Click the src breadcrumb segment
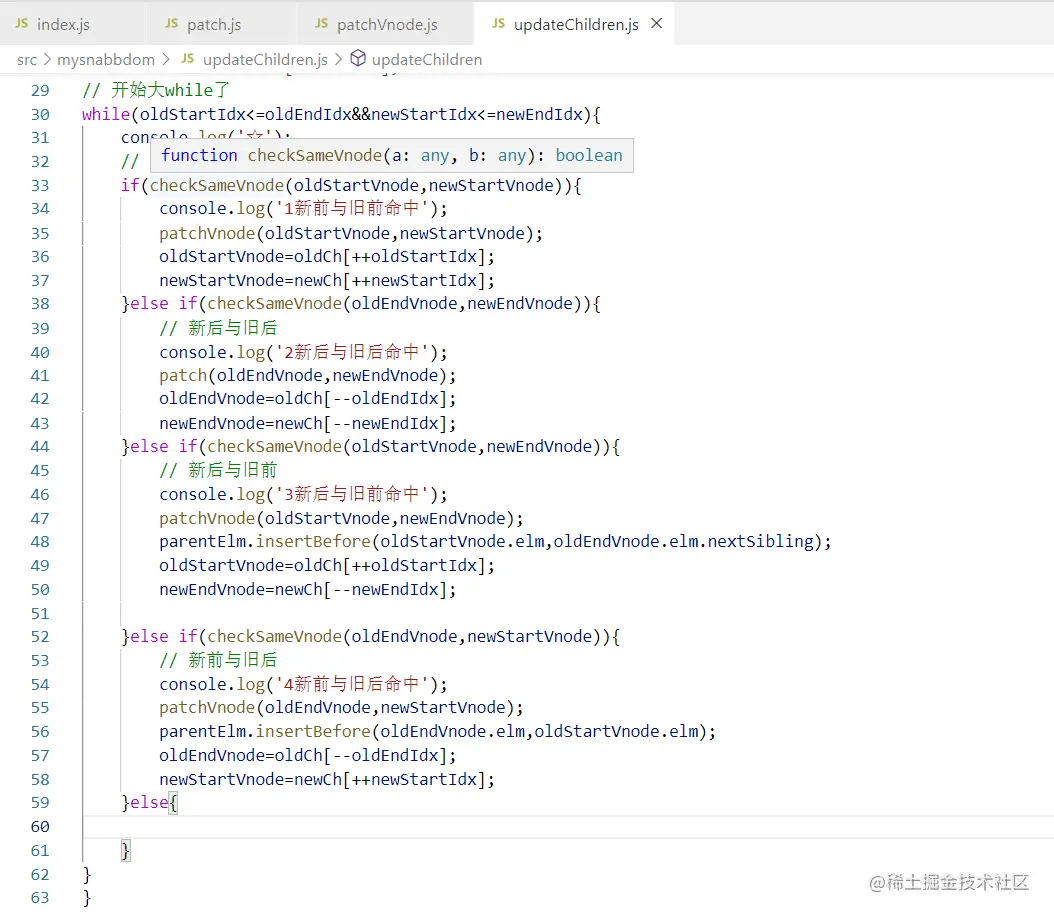The image size is (1054, 917). (x=27, y=60)
